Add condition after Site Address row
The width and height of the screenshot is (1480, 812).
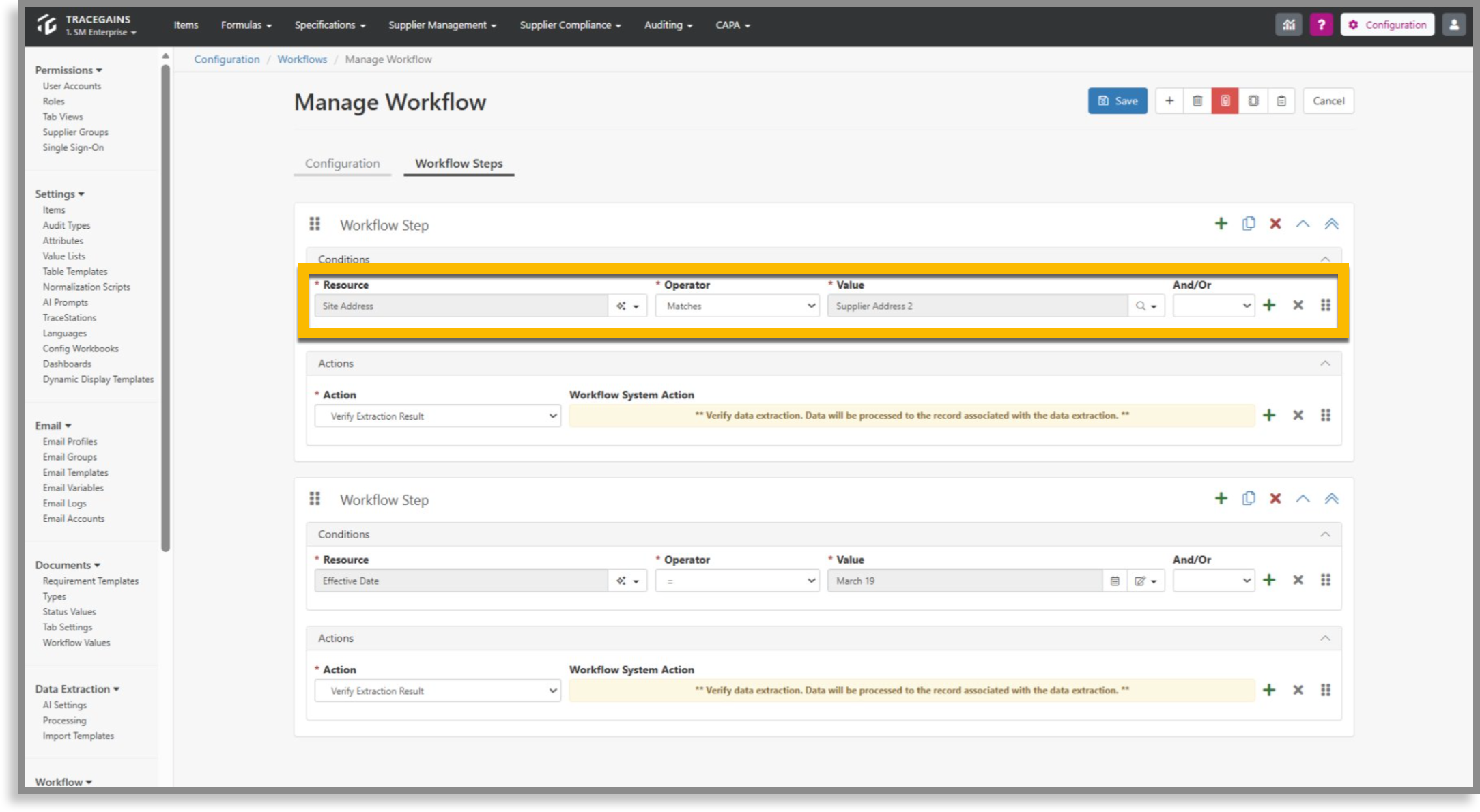(1269, 305)
